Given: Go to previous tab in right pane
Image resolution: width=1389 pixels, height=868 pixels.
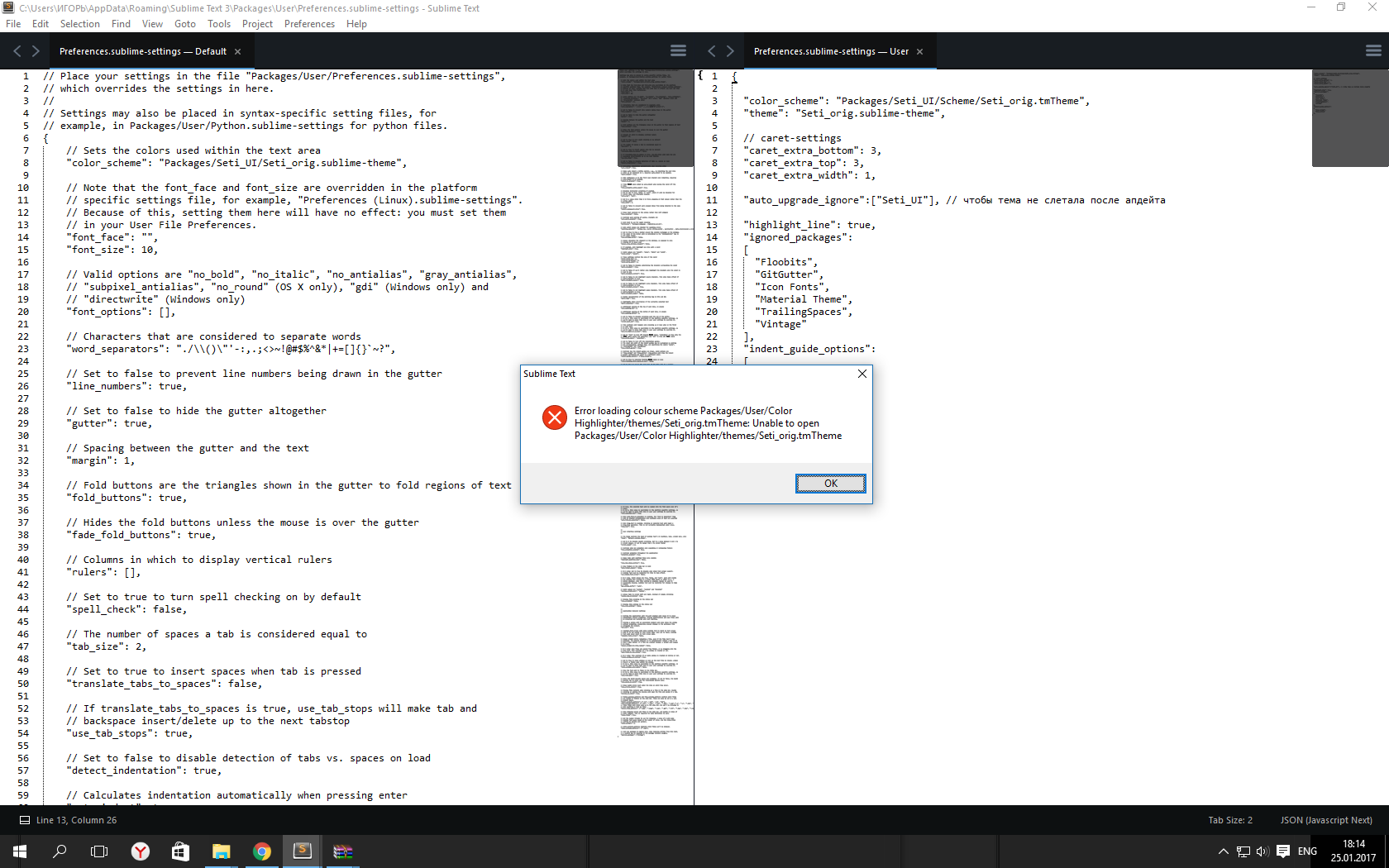Looking at the screenshot, I should pos(712,51).
